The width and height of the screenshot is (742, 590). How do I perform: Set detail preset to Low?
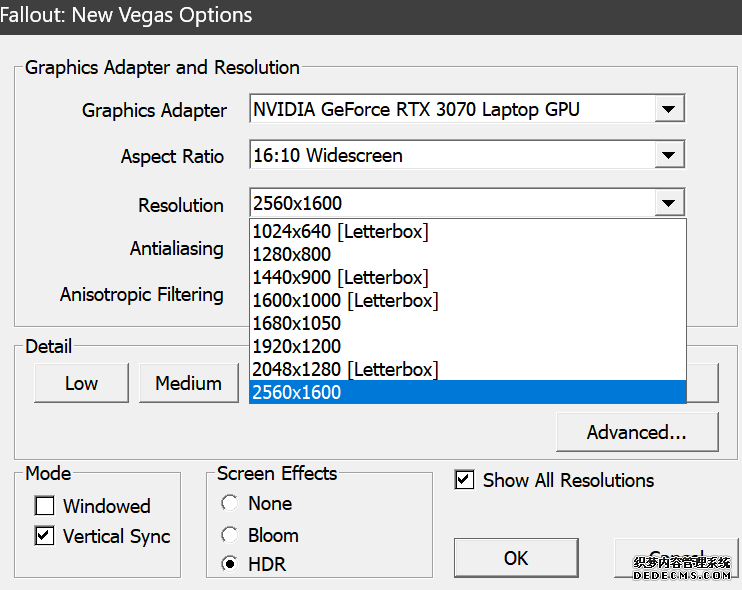(x=81, y=383)
